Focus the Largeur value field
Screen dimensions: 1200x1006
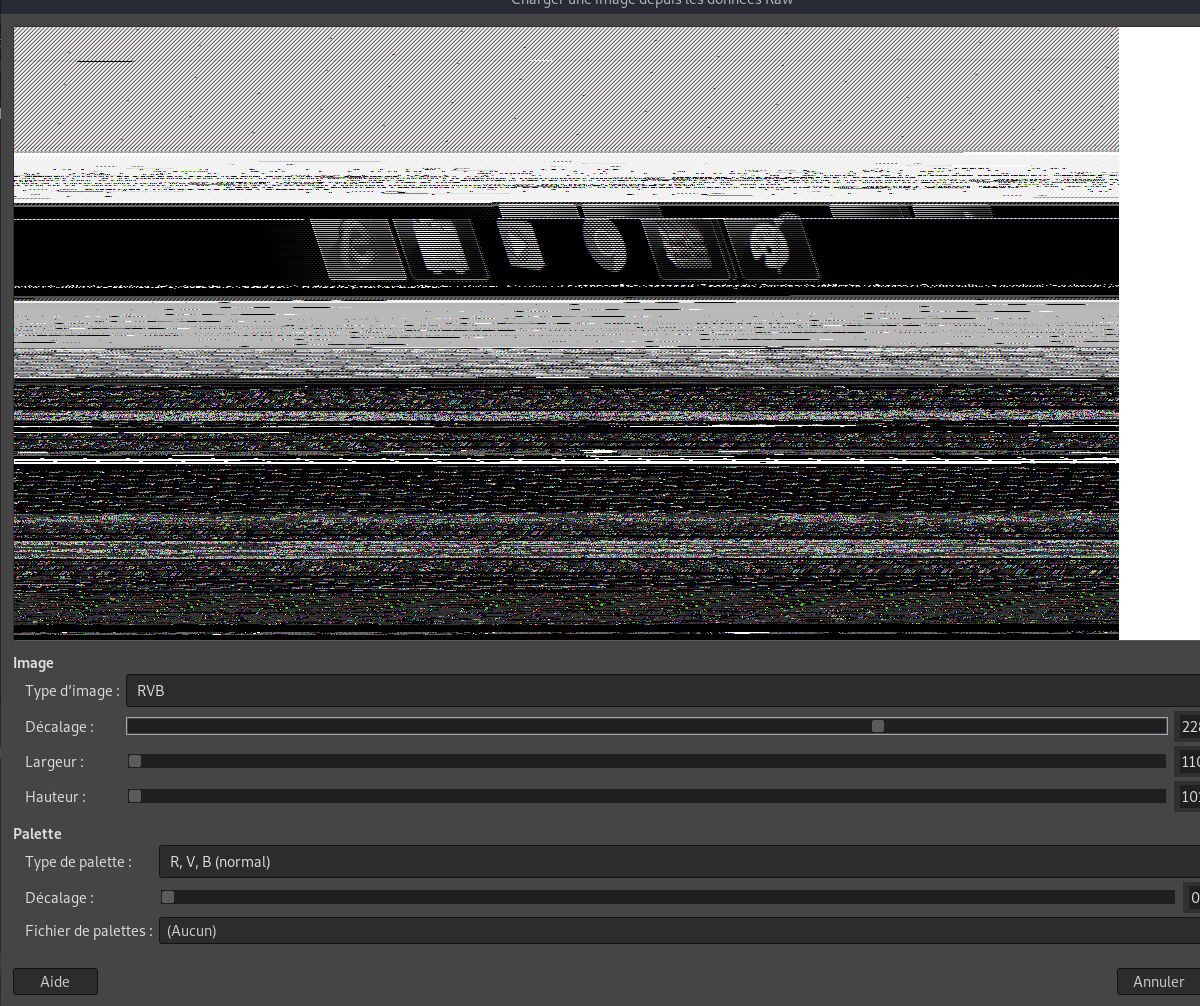point(1188,762)
